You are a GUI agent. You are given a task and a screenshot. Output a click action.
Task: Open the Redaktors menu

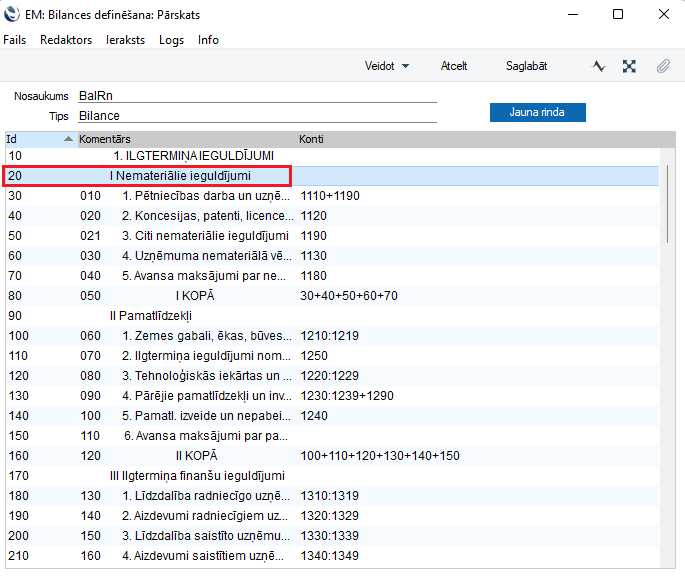click(x=66, y=40)
